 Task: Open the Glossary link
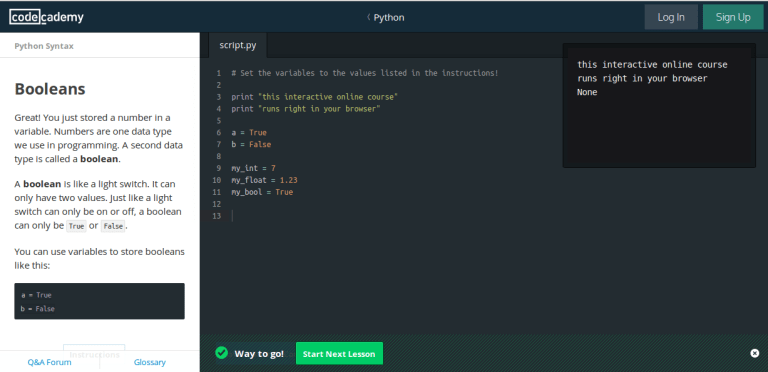(x=149, y=362)
